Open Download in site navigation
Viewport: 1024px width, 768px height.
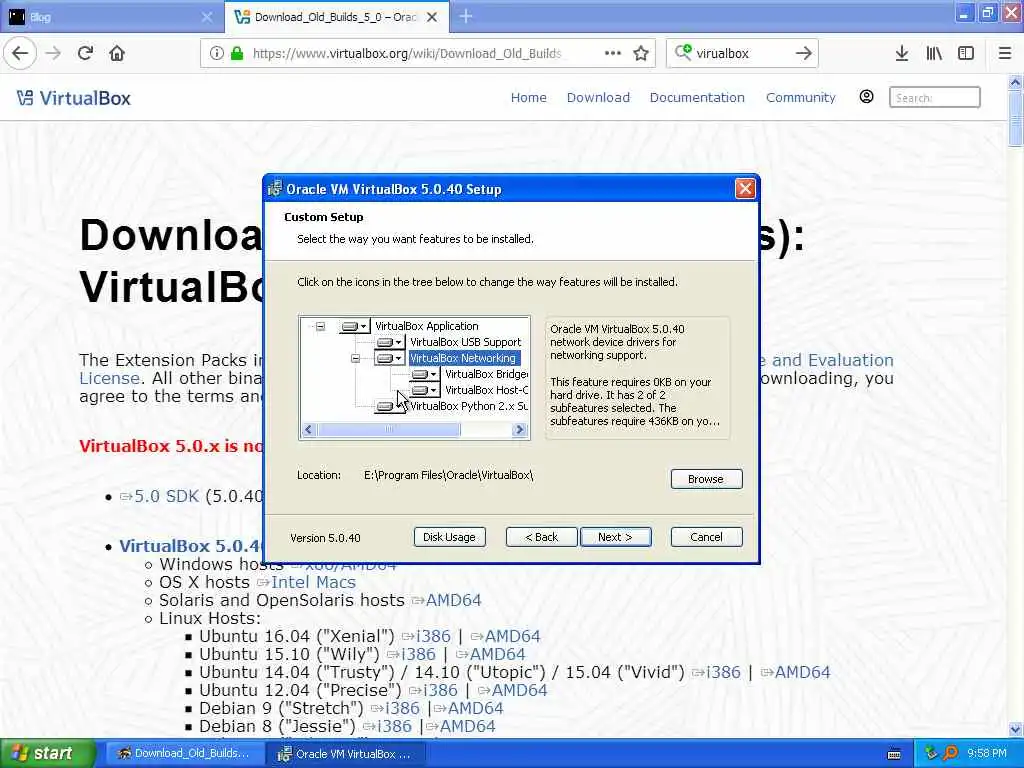(598, 97)
